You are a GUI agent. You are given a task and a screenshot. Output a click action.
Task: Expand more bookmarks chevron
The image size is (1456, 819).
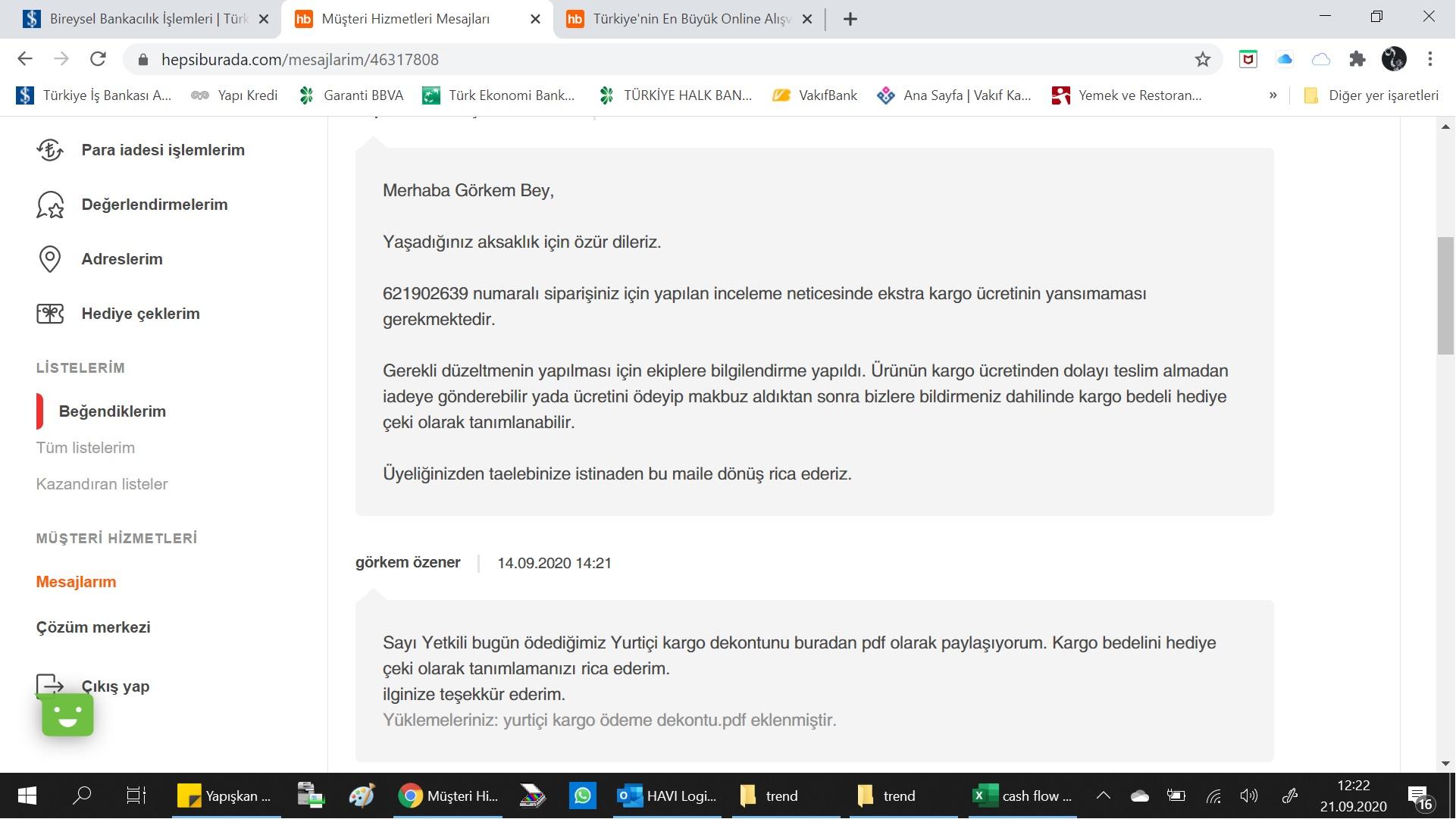pos(1273,95)
